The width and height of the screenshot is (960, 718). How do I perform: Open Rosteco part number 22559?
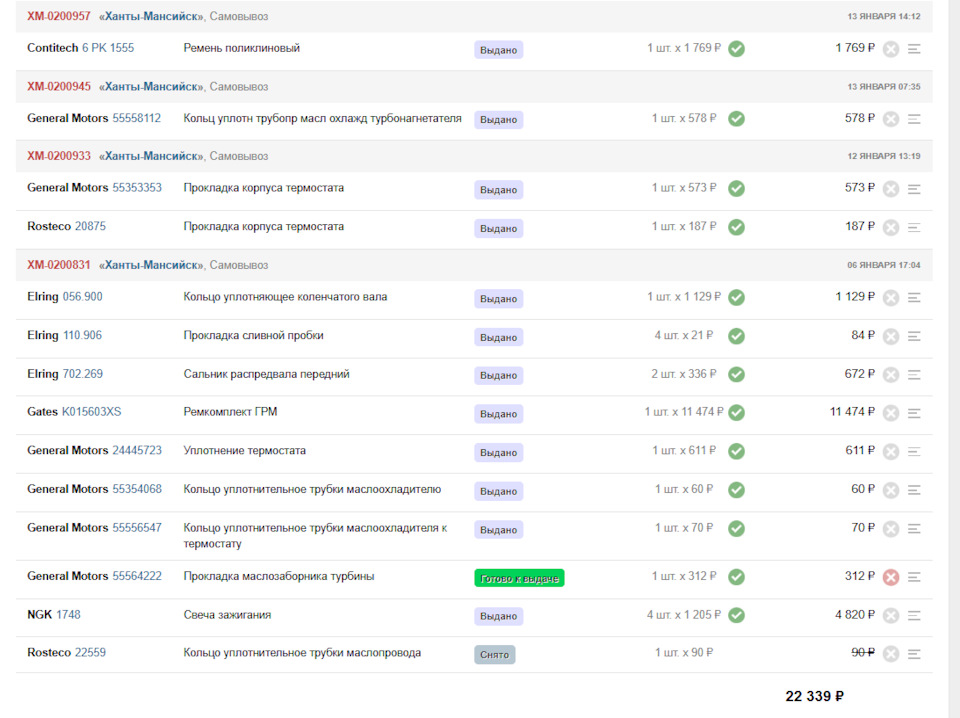(90, 653)
